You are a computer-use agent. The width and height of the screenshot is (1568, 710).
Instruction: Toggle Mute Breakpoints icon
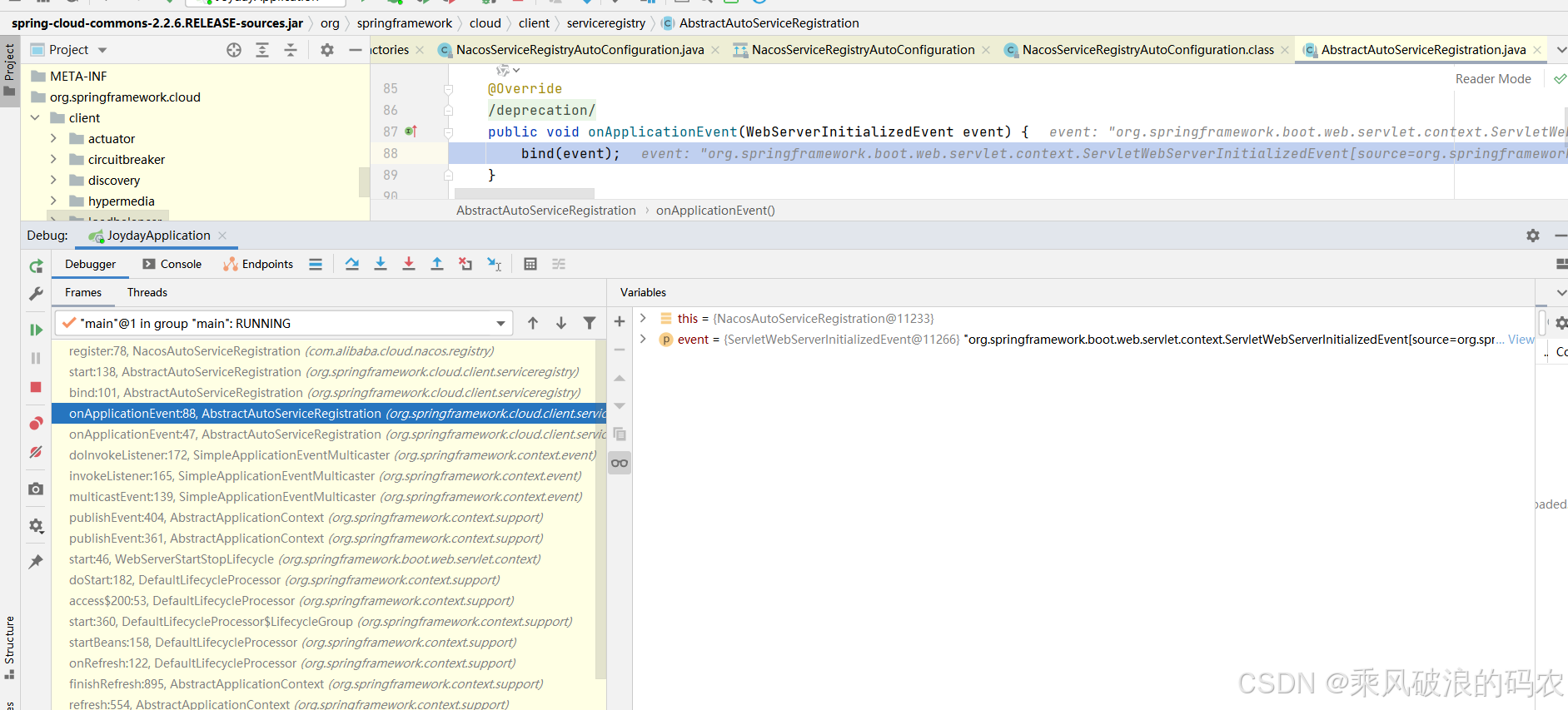(x=36, y=452)
